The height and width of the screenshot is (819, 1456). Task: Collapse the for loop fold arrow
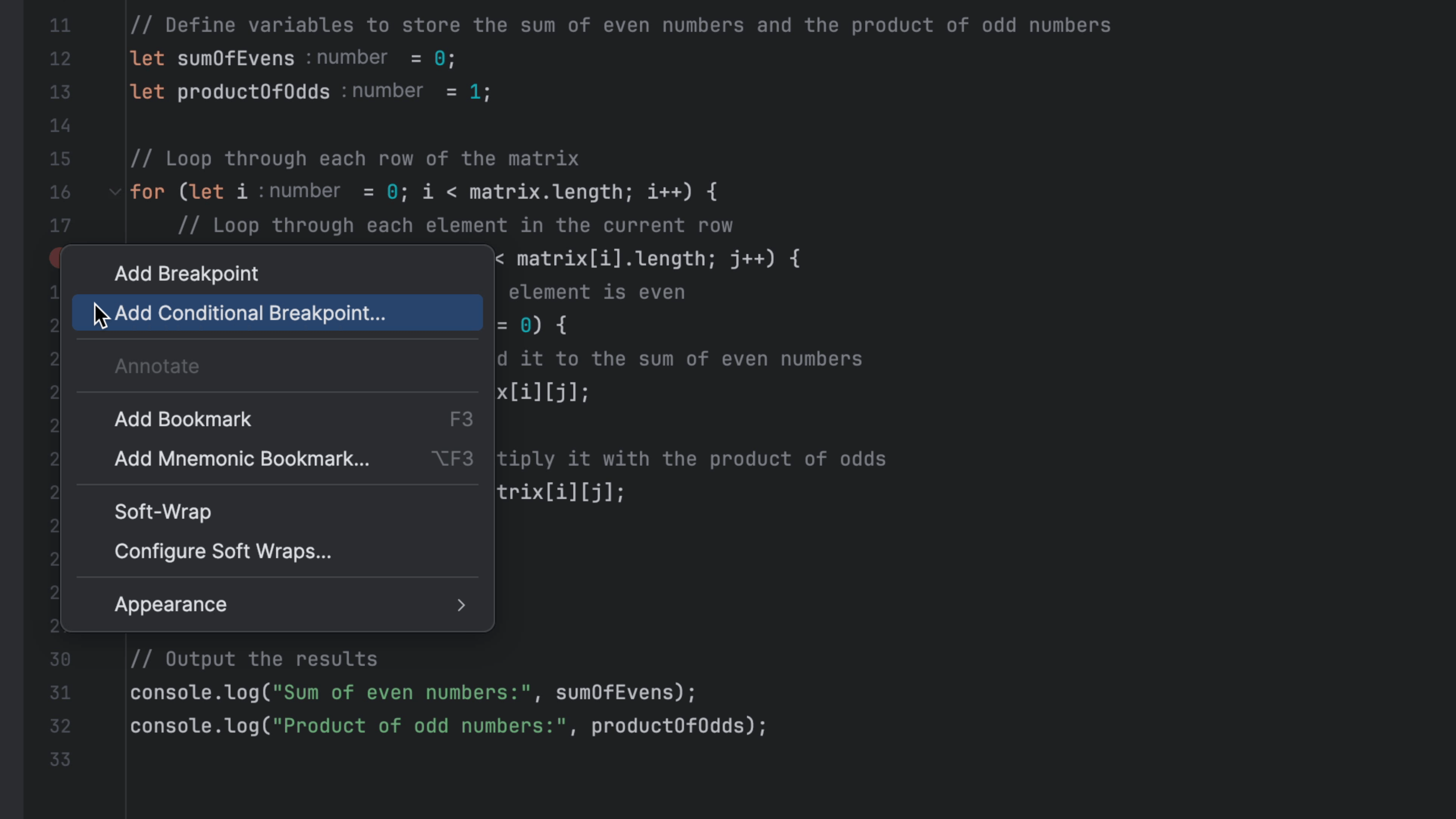pos(115,192)
